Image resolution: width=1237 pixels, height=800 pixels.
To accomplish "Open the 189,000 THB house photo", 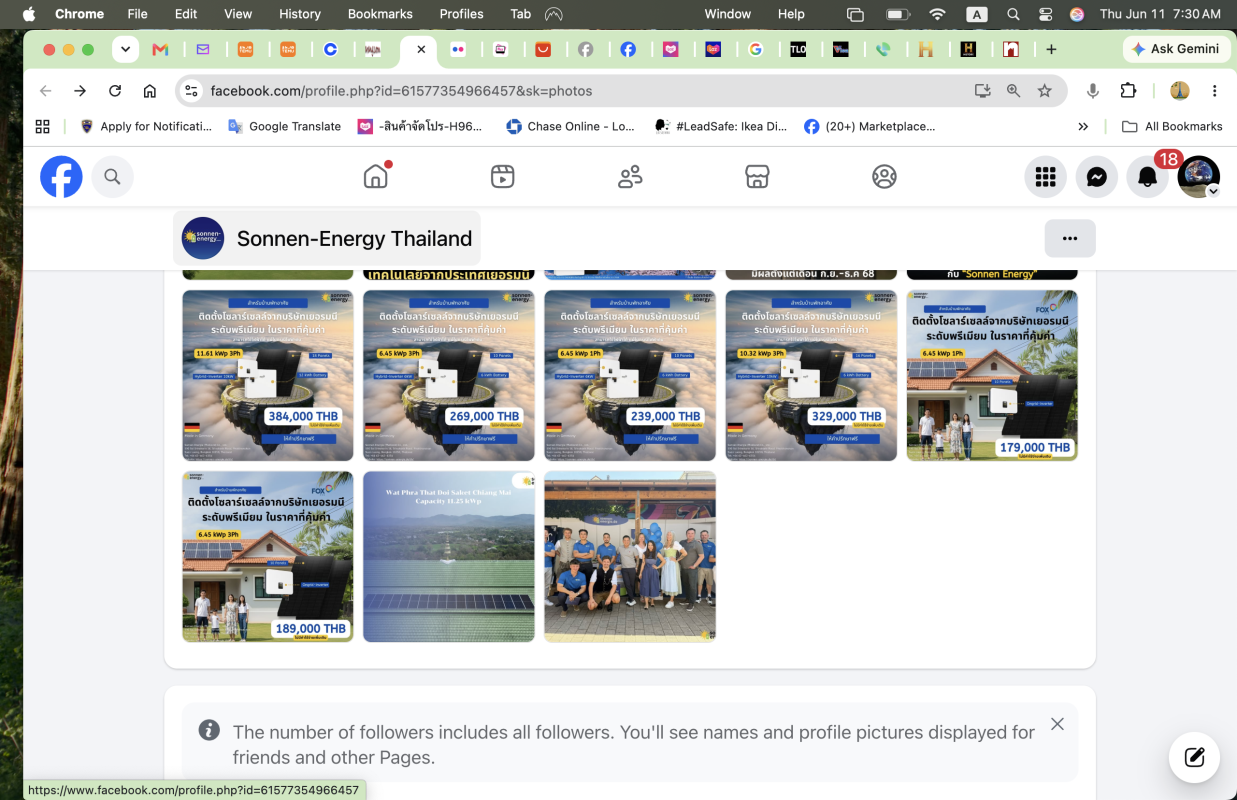I will (x=268, y=556).
